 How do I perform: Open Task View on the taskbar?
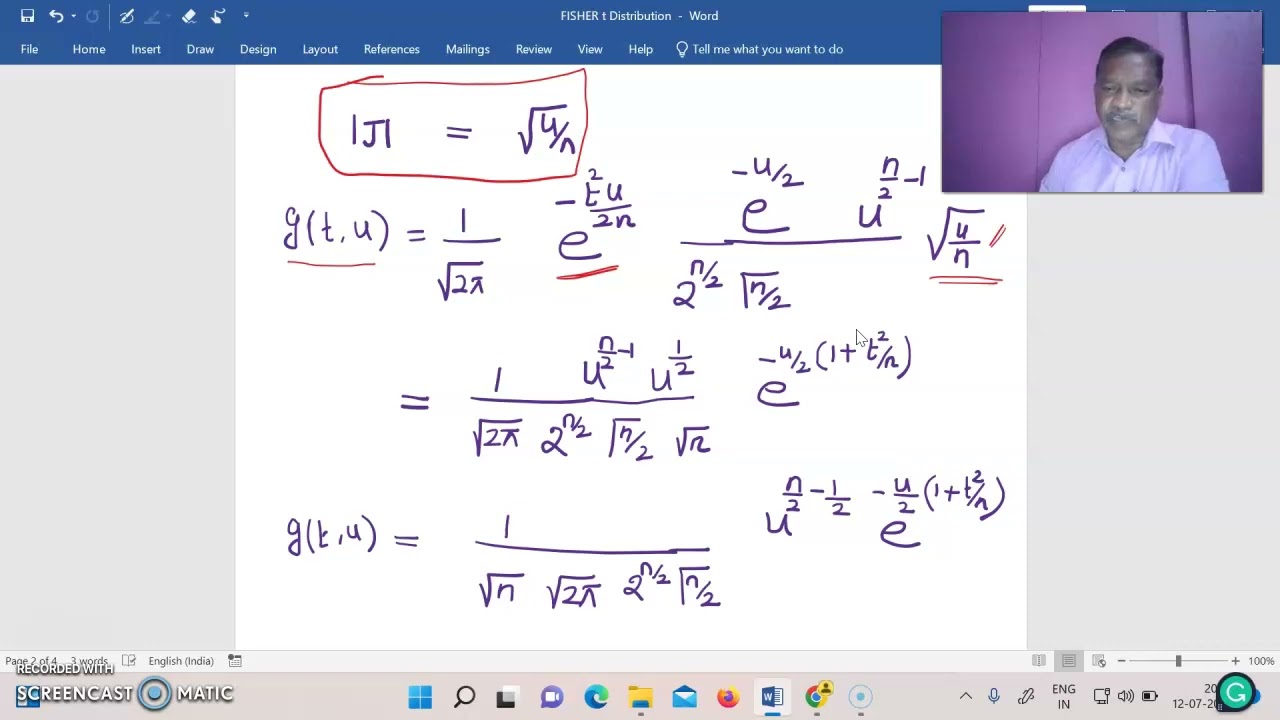tap(507, 697)
